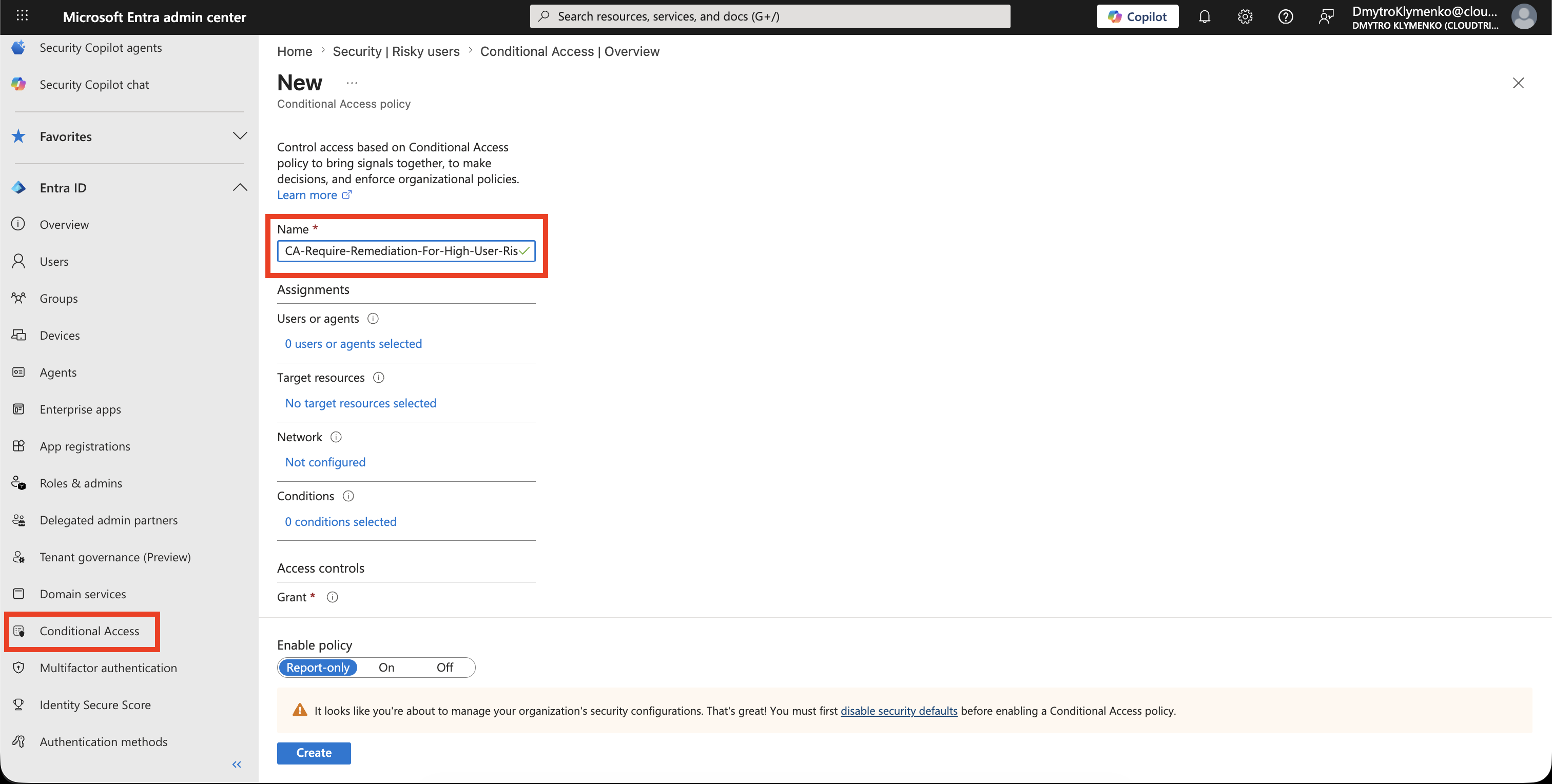This screenshot has width=1552, height=784.
Task: Open the ellipsis menu next to New
Action: coord(352,83)
